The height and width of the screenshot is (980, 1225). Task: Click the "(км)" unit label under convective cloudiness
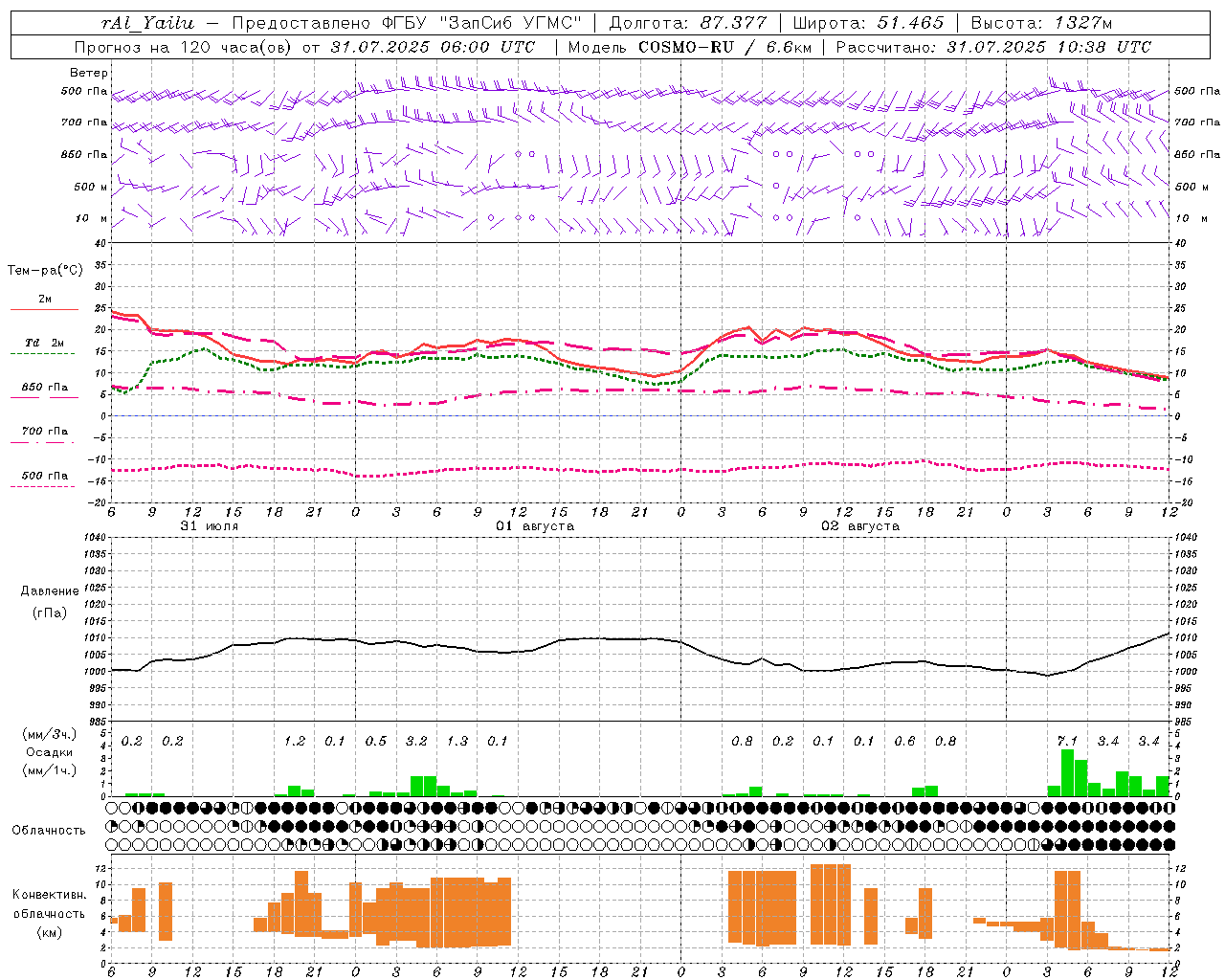coord(49,932)
